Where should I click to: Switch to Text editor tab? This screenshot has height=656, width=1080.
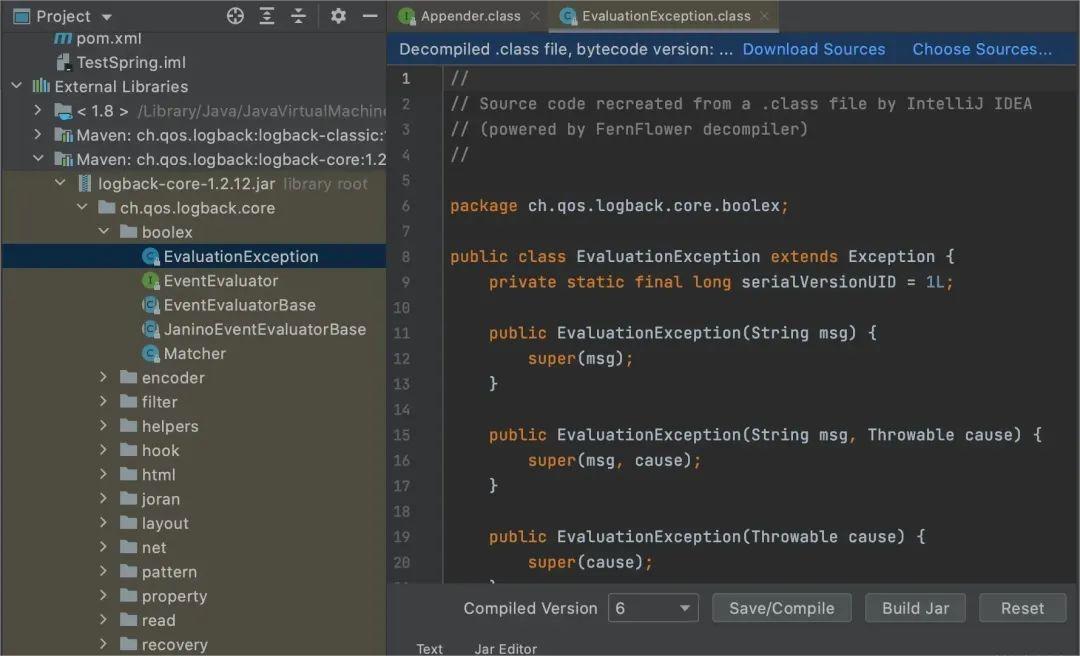click(x=429, y=648)
